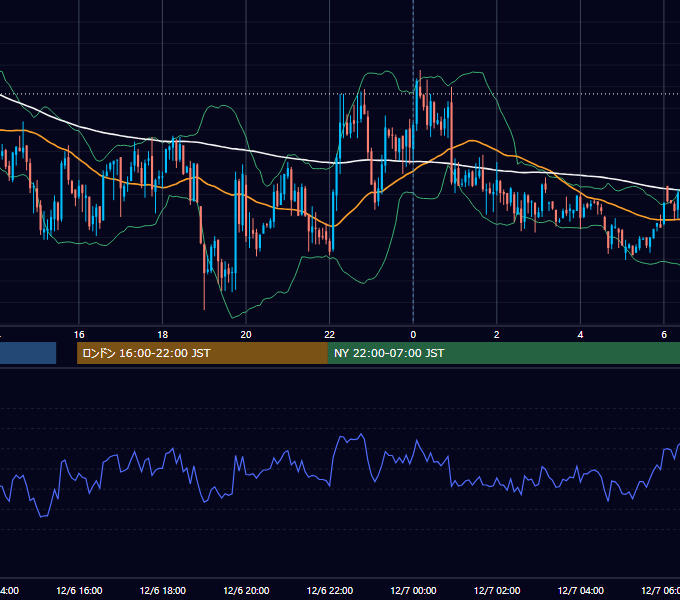Click the 12/6 16:00 date label
The image size is (680, 600).
(79, 590)
